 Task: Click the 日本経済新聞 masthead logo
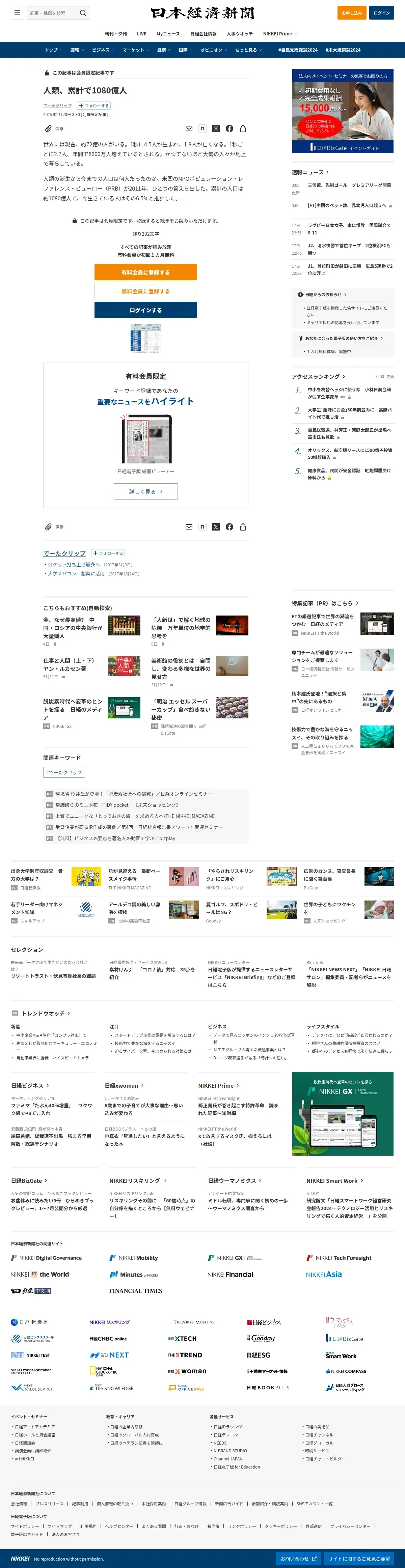[x=203, y=13]
